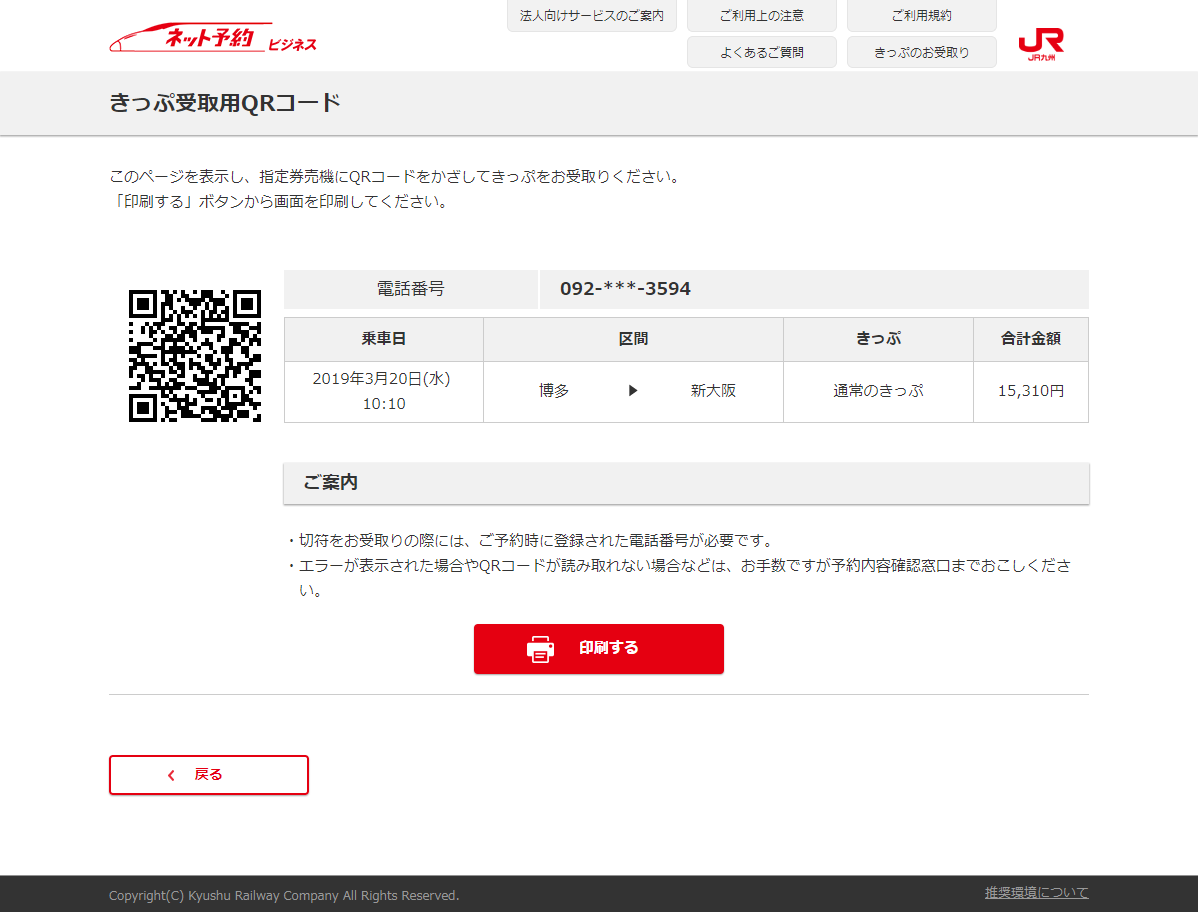Click the 新大阪 destination station text

click(713, 391)
